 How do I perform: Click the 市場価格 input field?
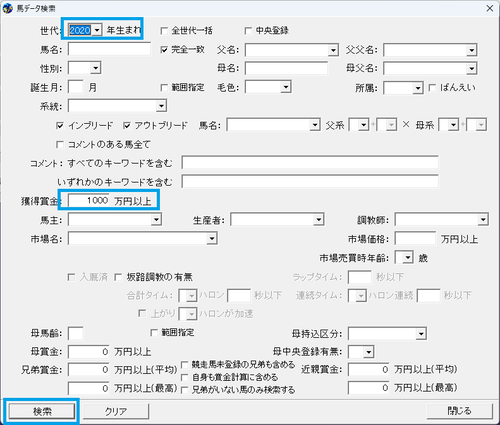pyautogui.click(x=415, y=239)
